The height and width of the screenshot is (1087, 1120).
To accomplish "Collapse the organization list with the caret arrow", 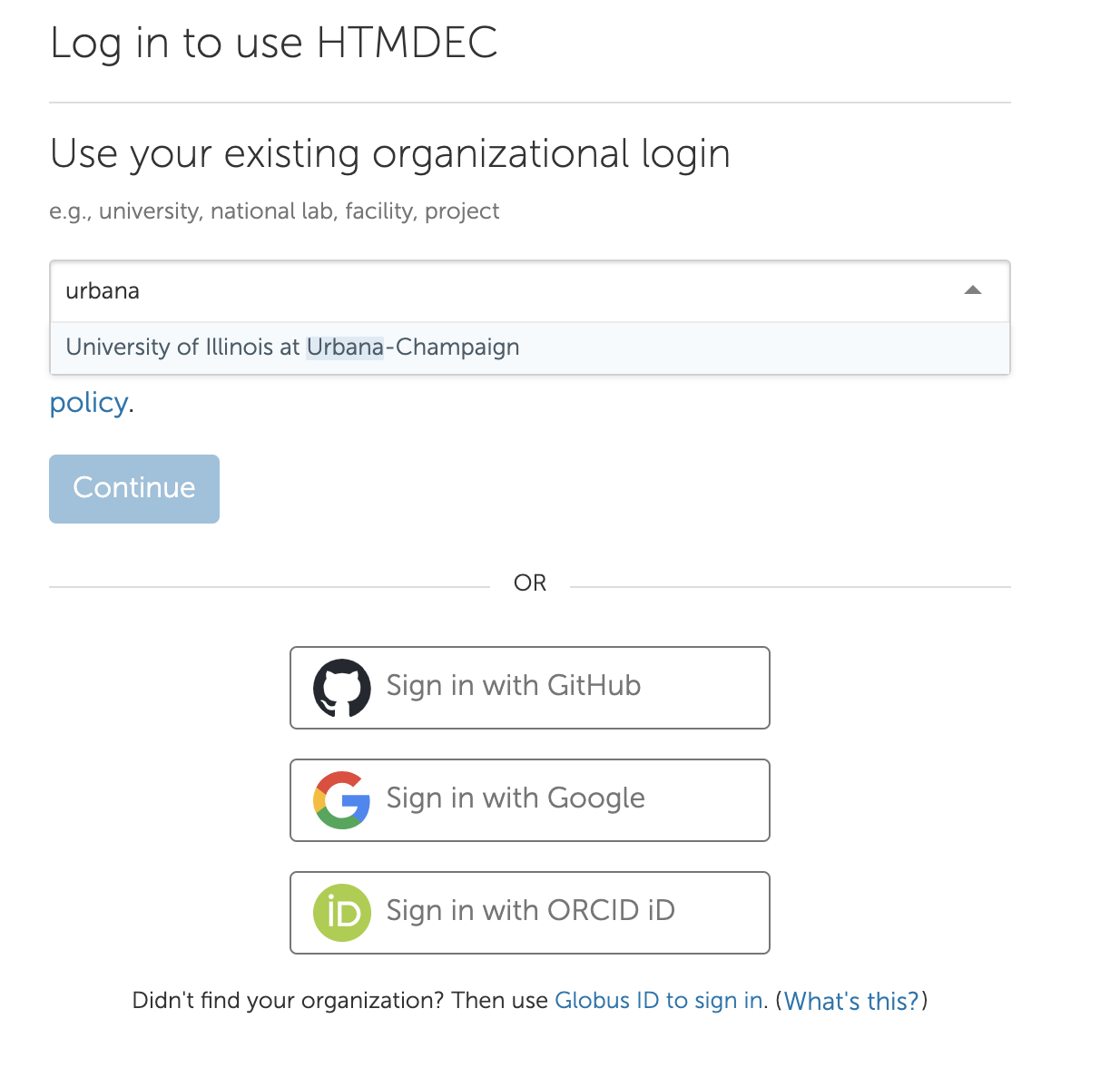I will point(973,290).
